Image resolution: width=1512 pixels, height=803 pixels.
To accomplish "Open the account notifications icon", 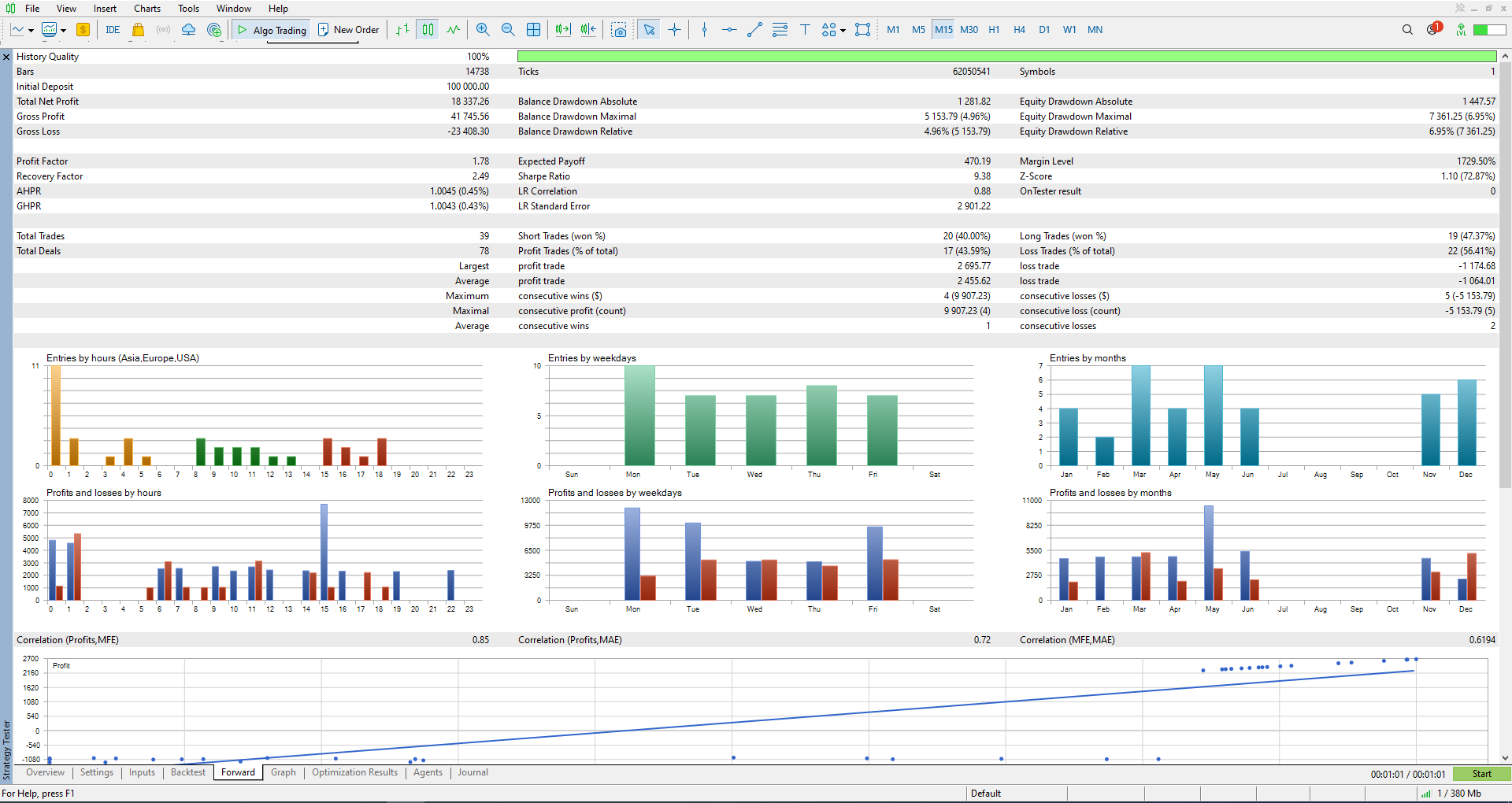I will coord(1434,30).
